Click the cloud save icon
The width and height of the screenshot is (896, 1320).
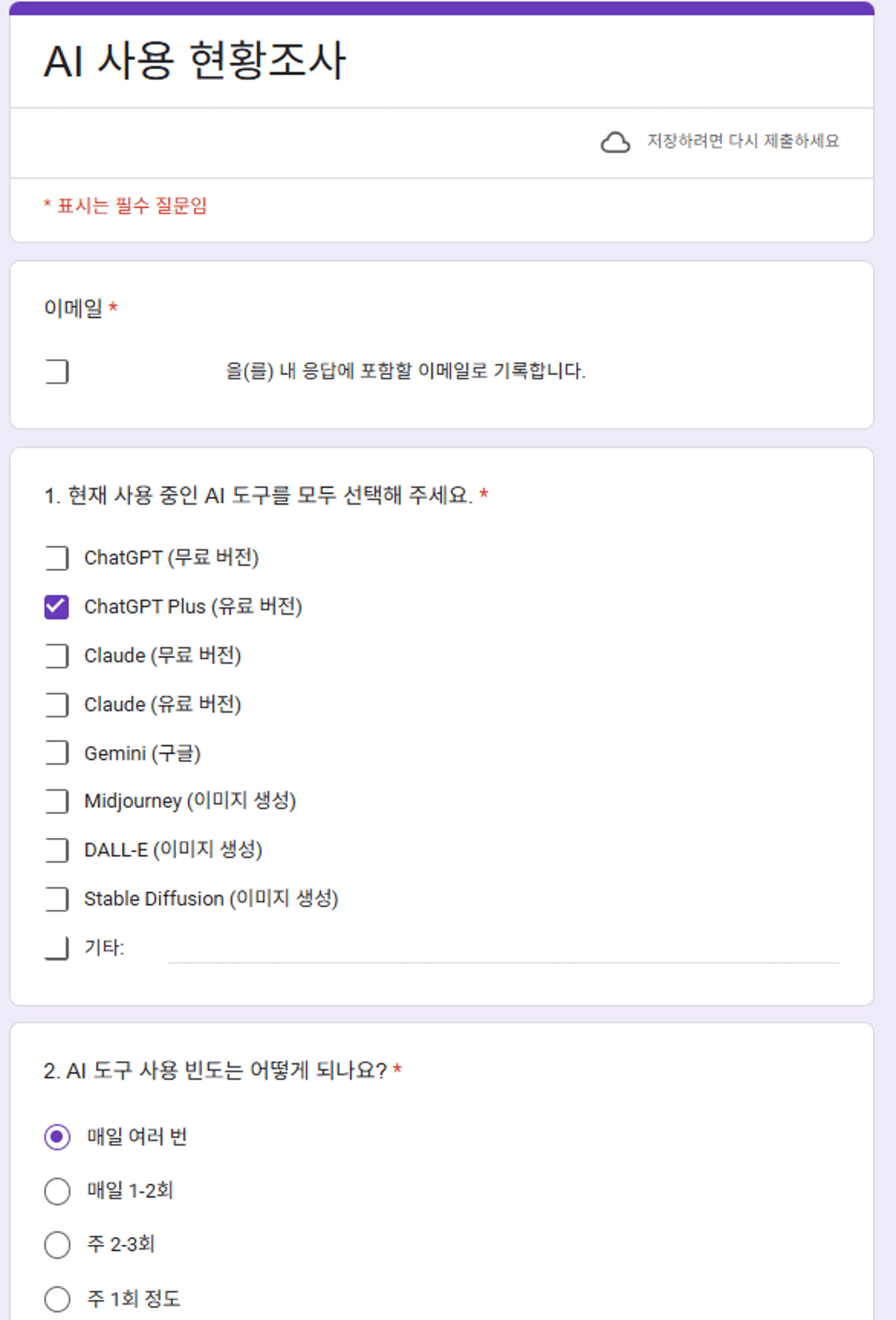(x=616, y=142)
